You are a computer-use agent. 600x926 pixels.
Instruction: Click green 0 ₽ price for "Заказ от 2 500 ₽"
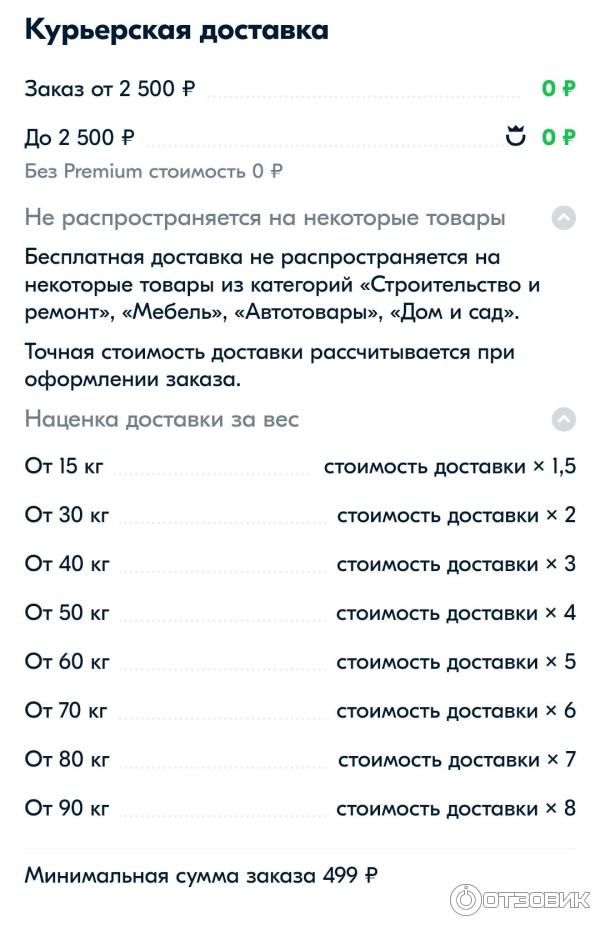(x=558, y=89)
